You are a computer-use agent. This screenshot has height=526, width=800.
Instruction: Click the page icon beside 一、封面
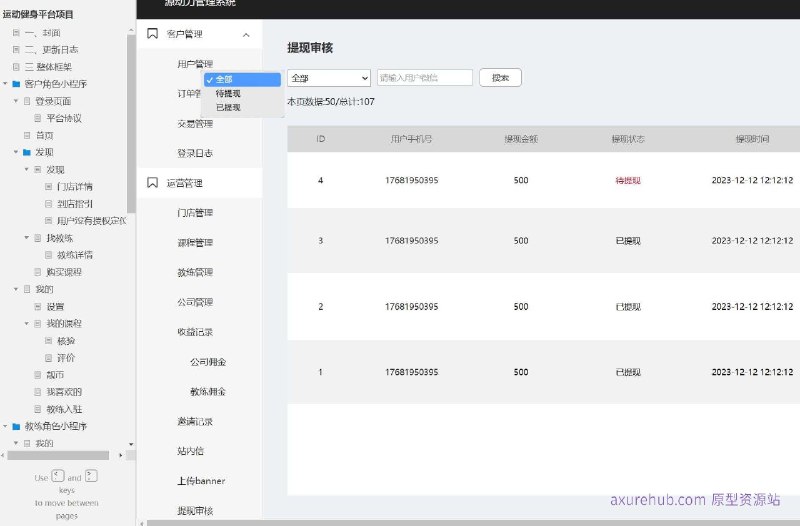click(x=16, y=33)
